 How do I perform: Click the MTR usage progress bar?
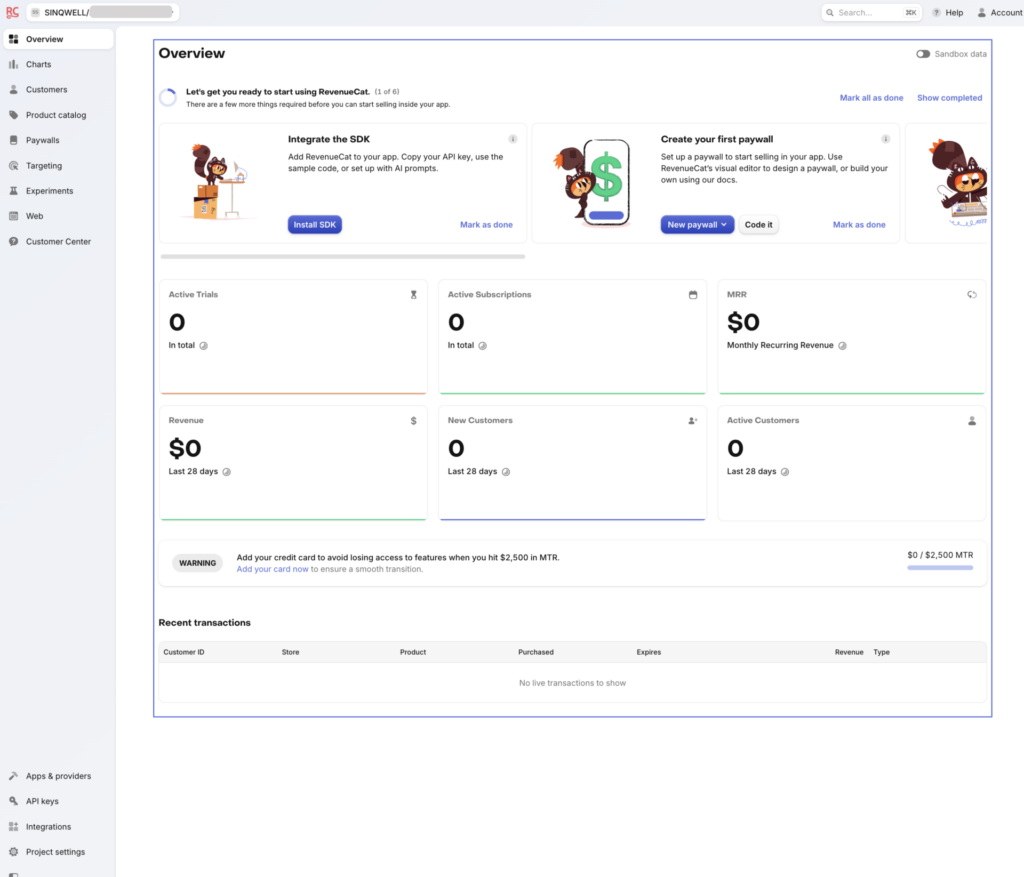coord(939,568)
